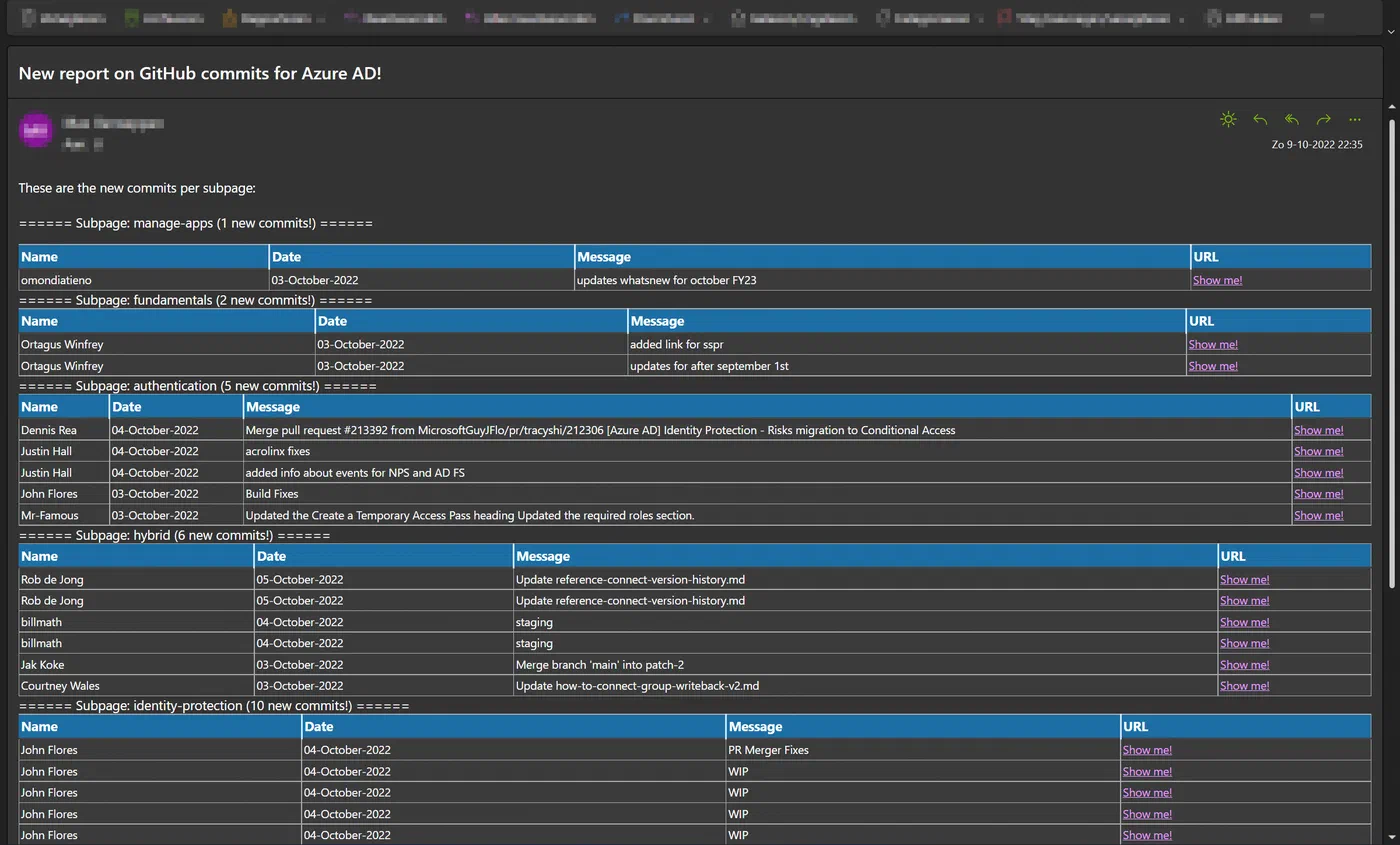Open Show me! link for Dennis Rea commit
1400x845 pixels.
click(1319, 430)
